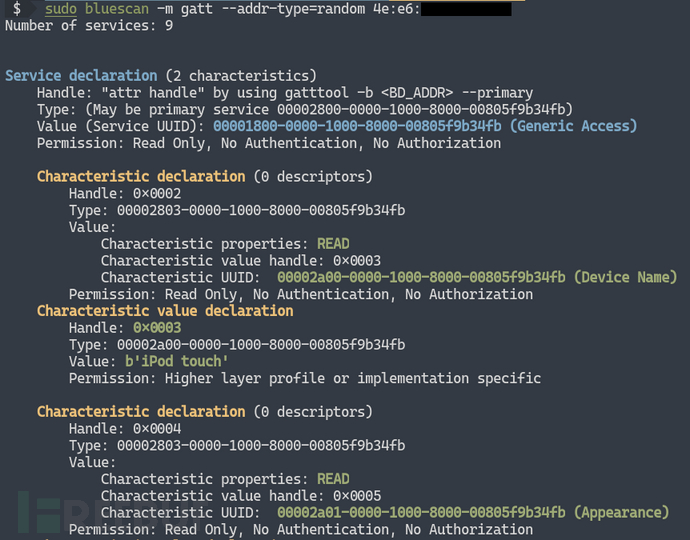Screen dimensions: 690x540
Task: Select Permission line below Device Name UUID
Action: (301, 294)
